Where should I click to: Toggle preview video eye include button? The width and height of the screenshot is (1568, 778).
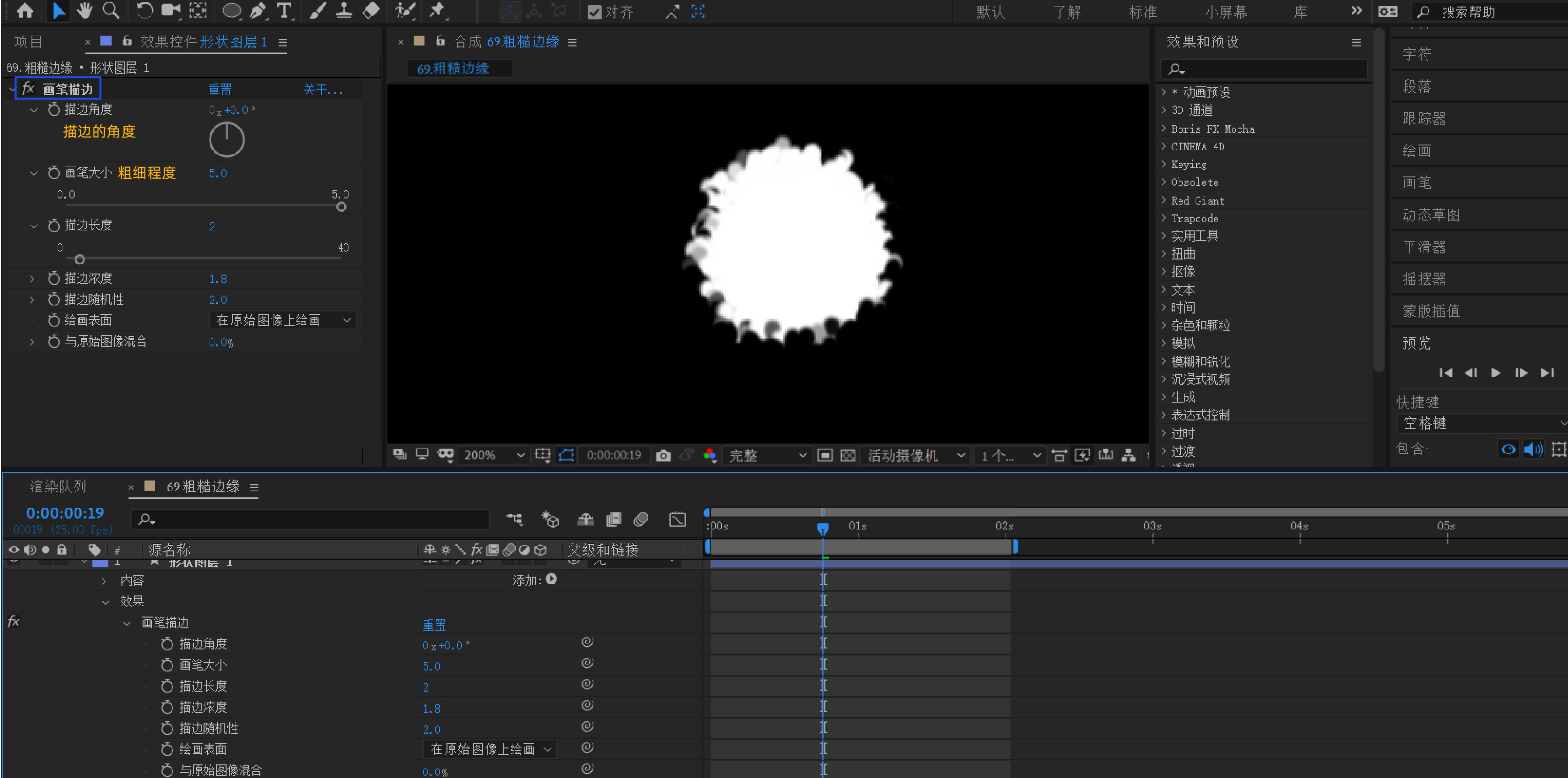1508,449
